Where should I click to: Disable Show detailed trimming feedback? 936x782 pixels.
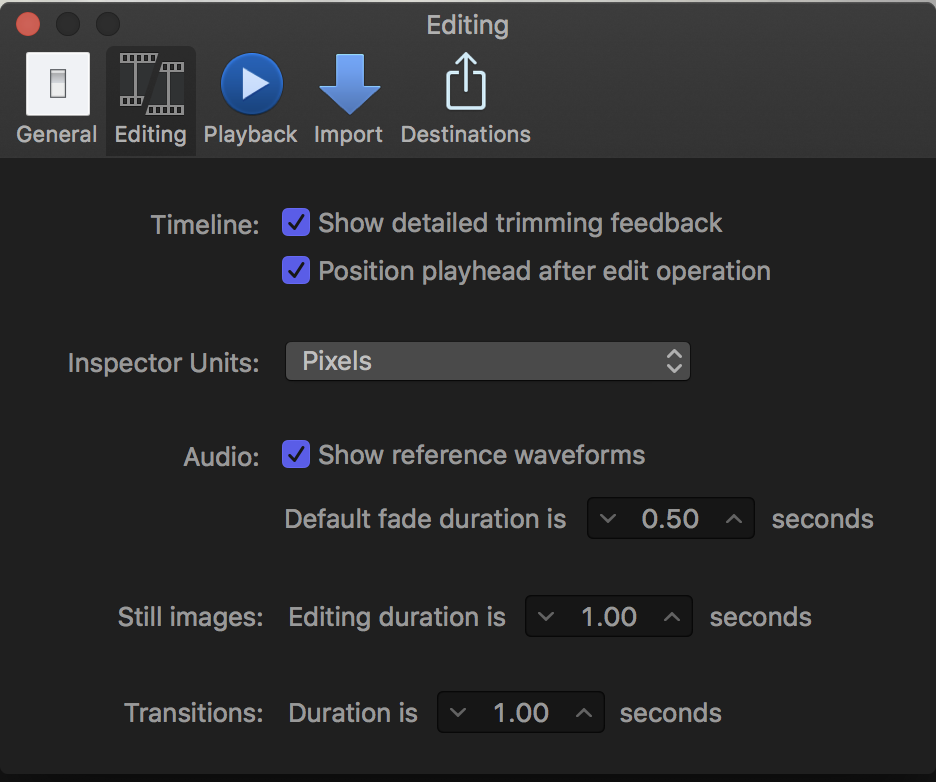pos(296,222)
